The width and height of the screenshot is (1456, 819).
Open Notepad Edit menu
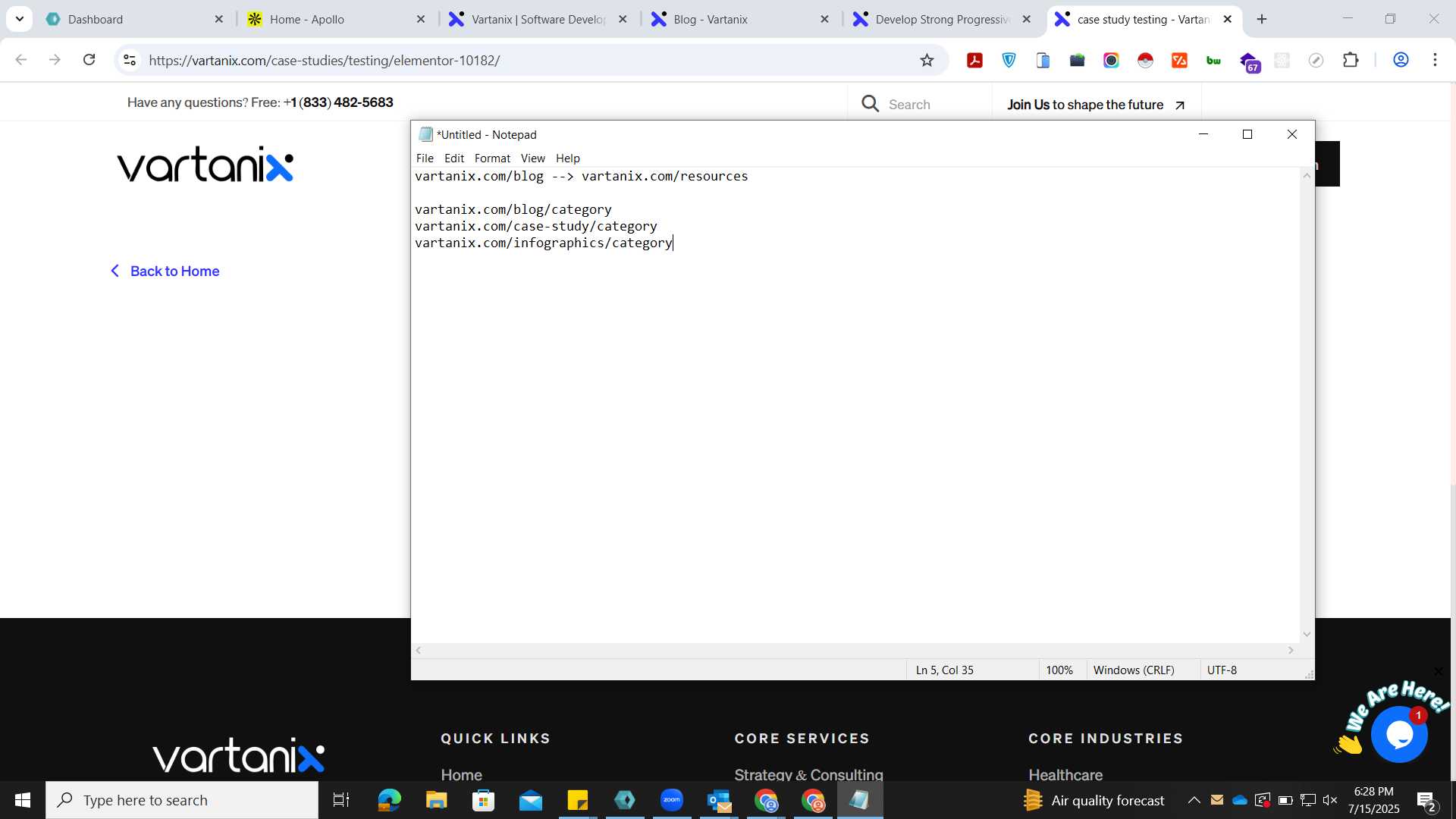(454, 158)
